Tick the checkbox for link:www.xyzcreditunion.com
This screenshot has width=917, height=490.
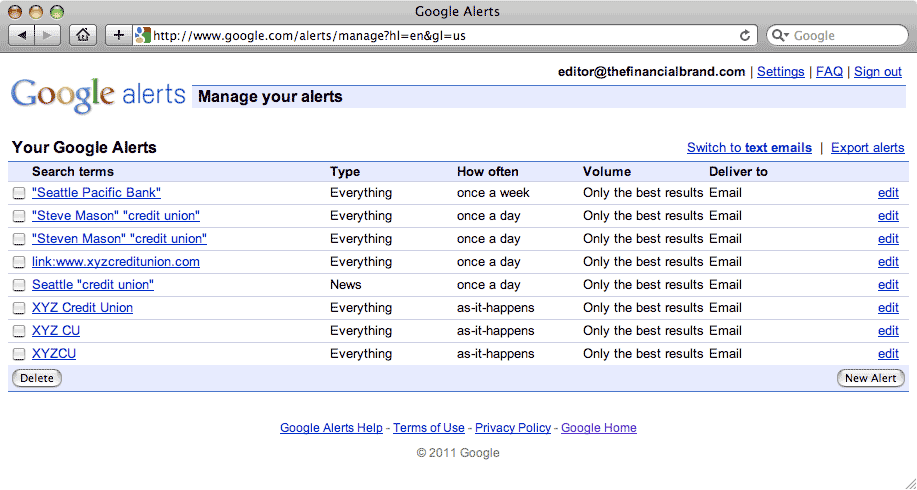[x=19, y=262]
